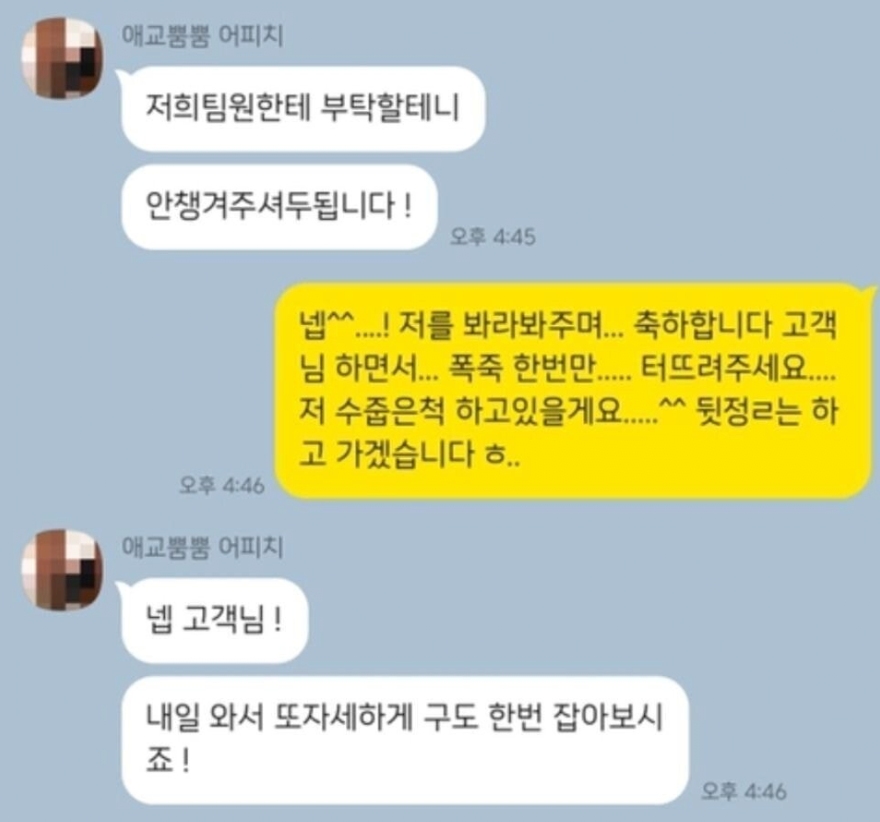Tap the top sender name 애교뿜뿜 어피치
The image size is (880, 822).
click(x=202, y=36)
